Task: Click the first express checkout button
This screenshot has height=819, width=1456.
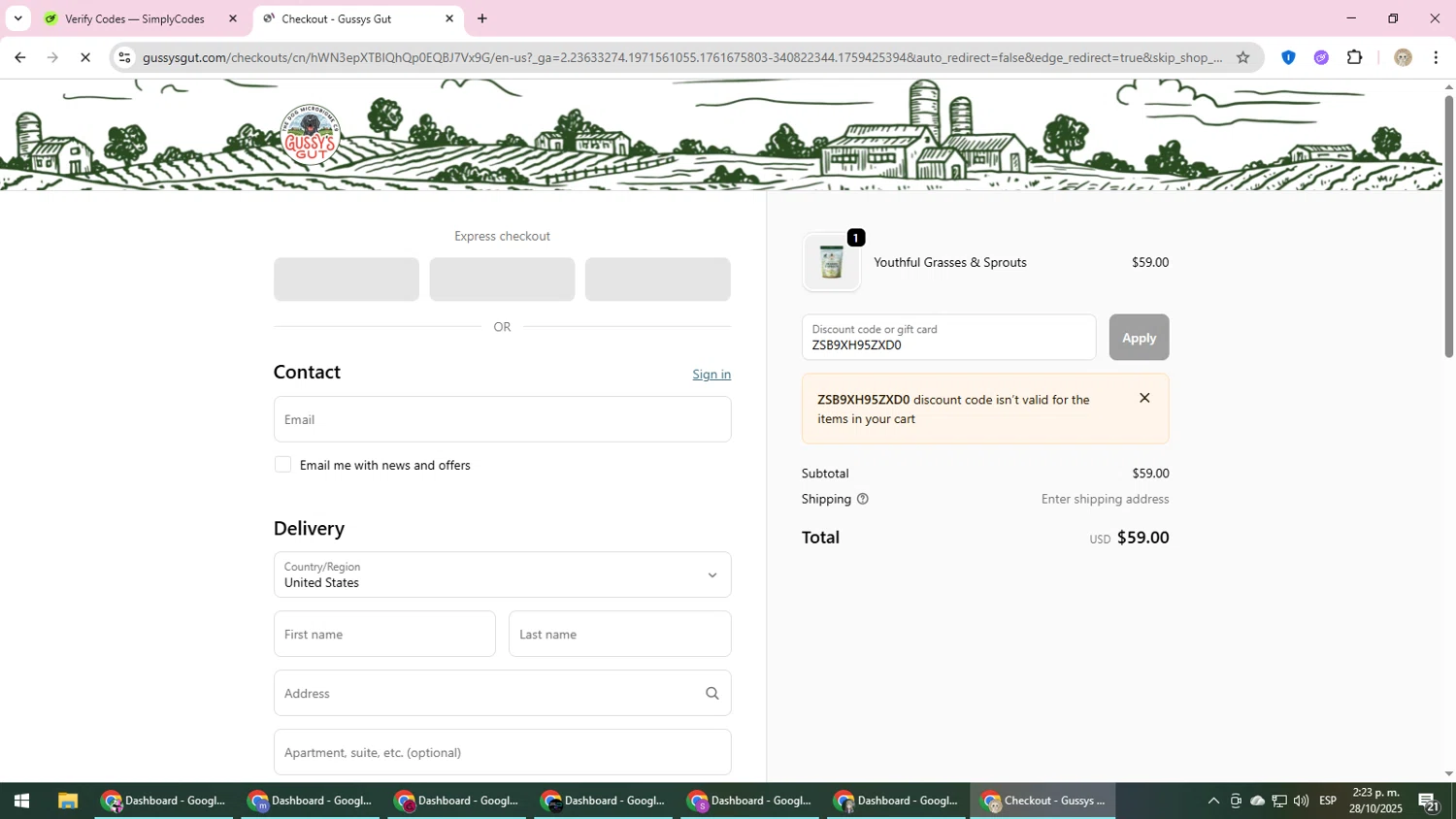Action: [347, 279]
